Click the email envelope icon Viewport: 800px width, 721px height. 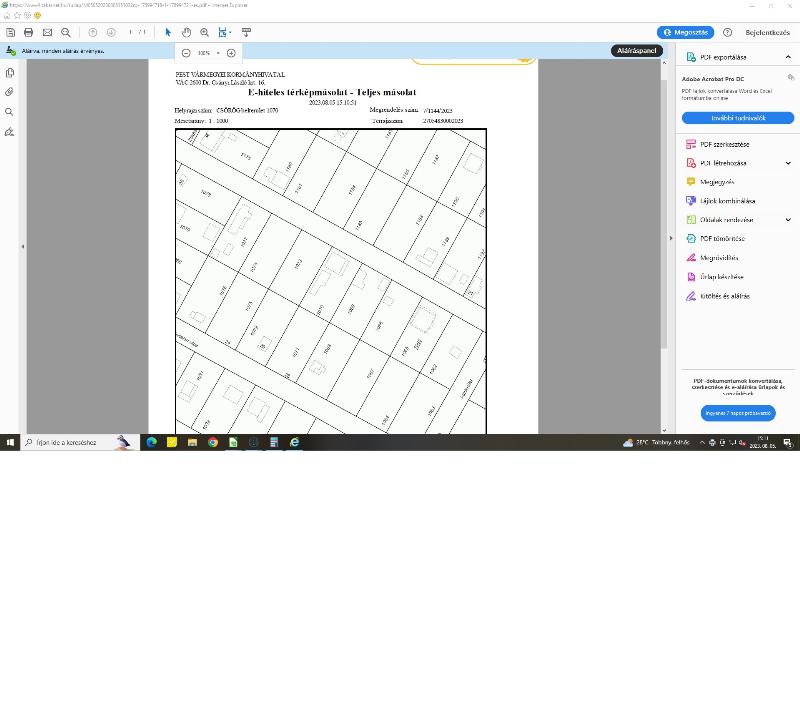[x=47, y=32]
